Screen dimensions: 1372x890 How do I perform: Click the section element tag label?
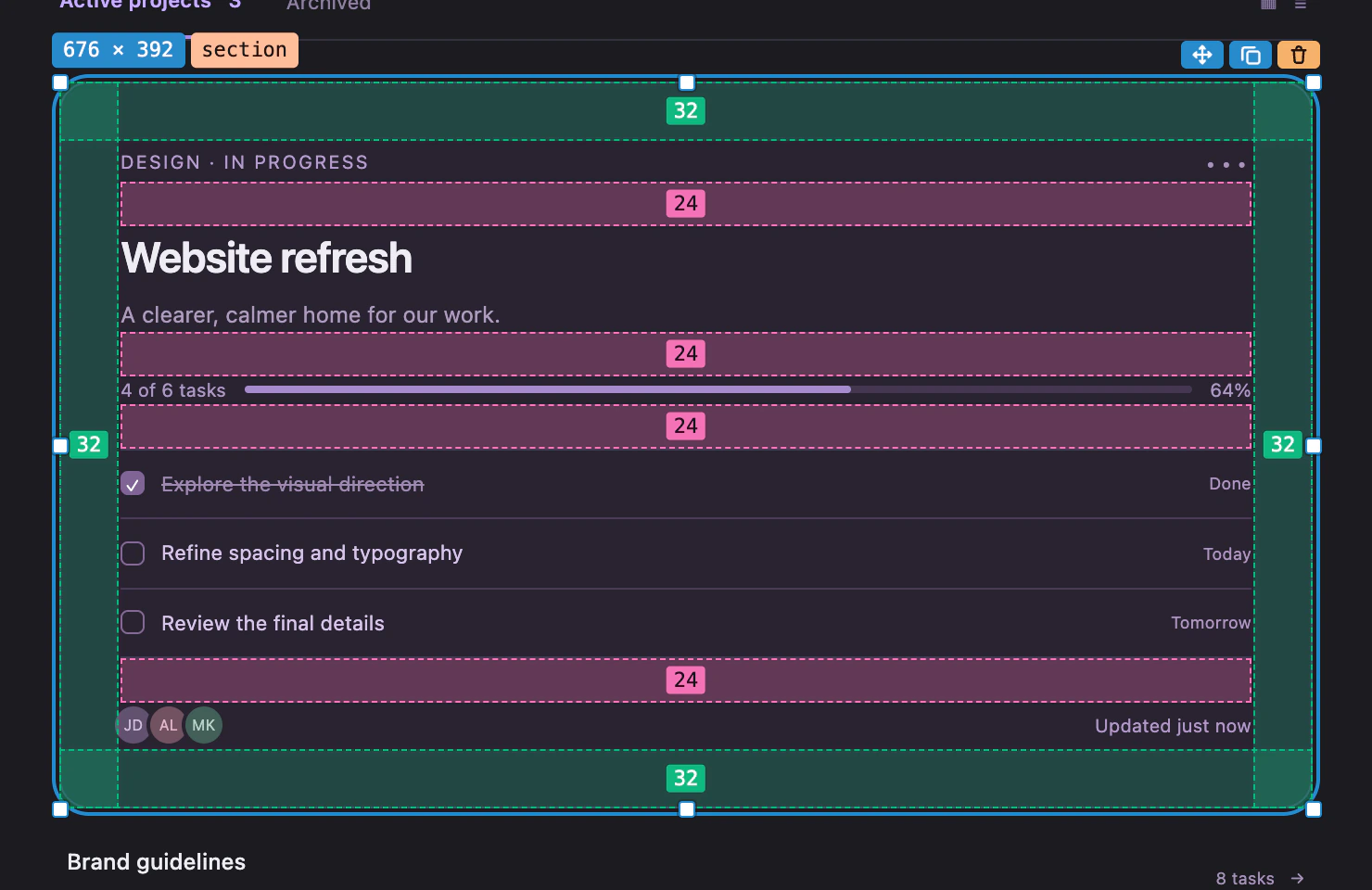point(245,50)
